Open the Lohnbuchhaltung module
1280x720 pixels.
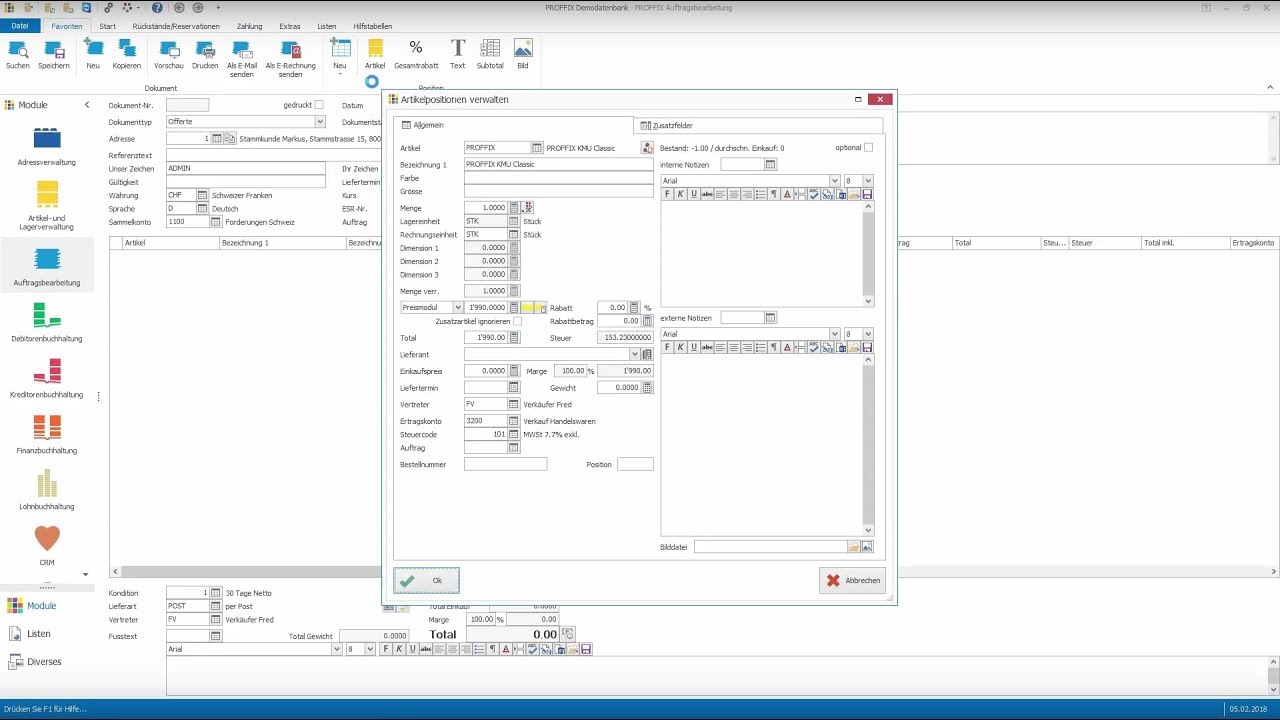(x=47, y=490)
